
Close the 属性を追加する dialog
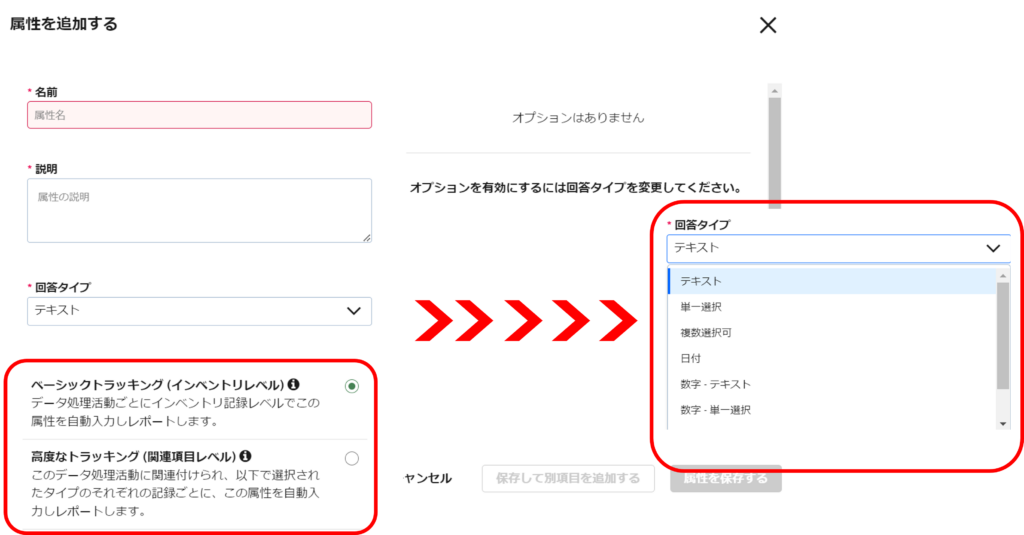tap(768, 26)
